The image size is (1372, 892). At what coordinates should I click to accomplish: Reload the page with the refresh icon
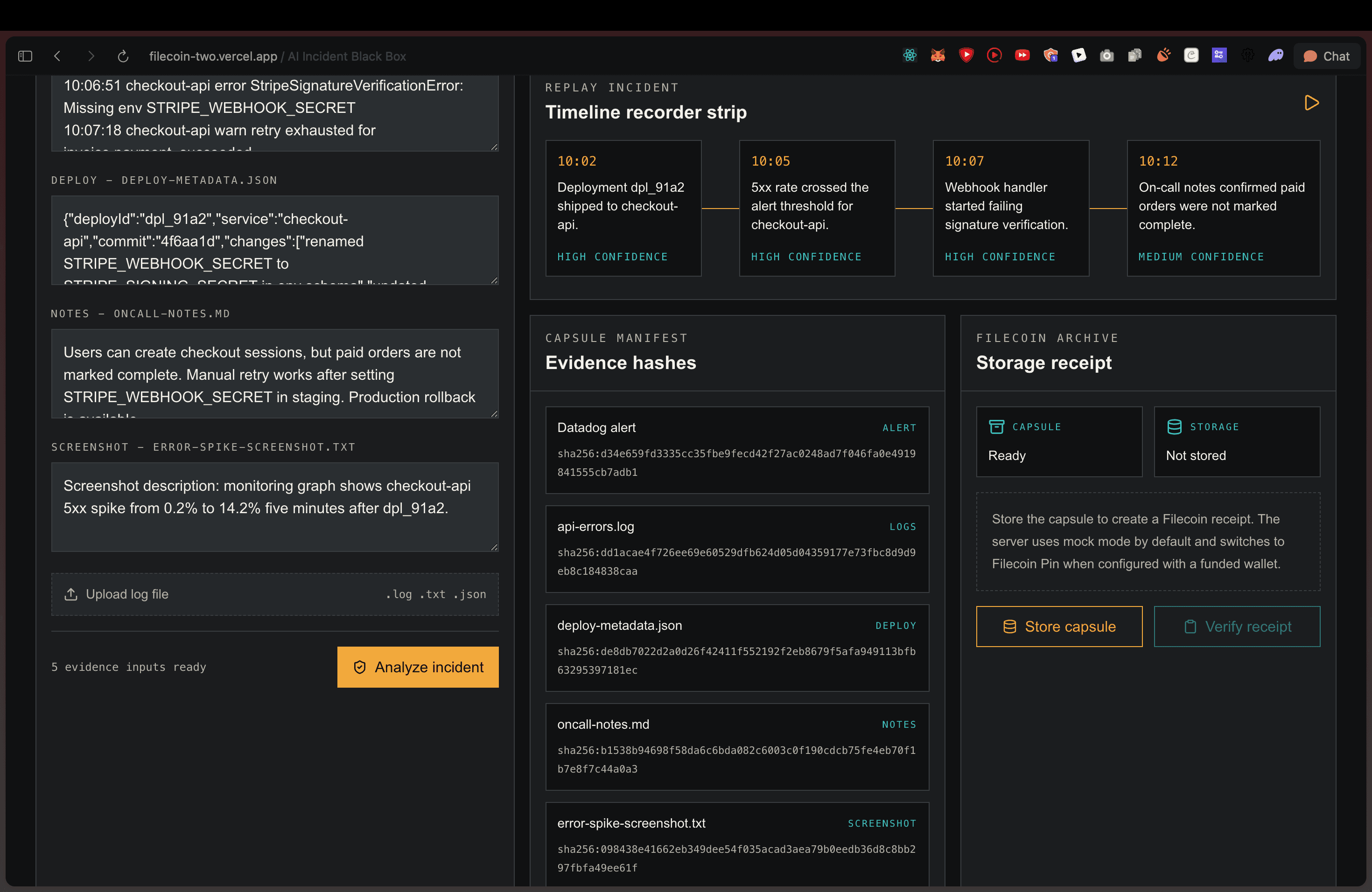(123, 56)
